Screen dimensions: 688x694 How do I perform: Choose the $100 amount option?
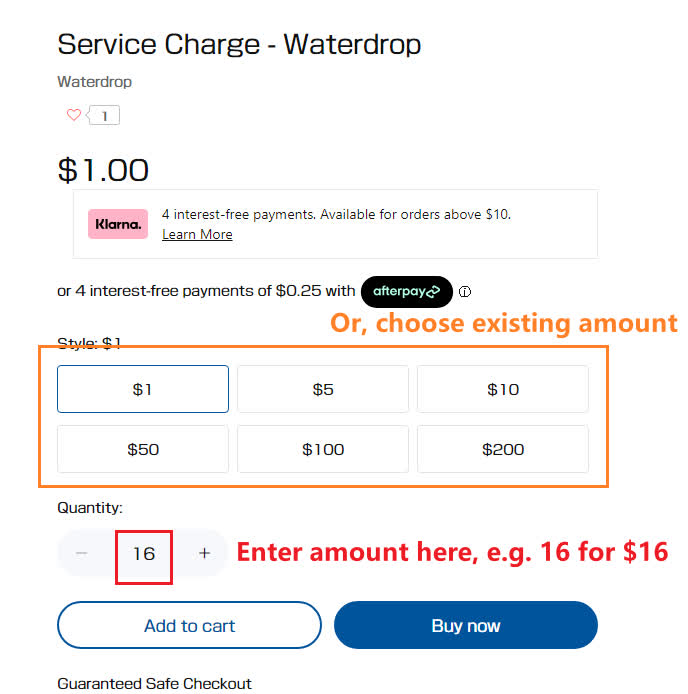click(x=323, y=449)
